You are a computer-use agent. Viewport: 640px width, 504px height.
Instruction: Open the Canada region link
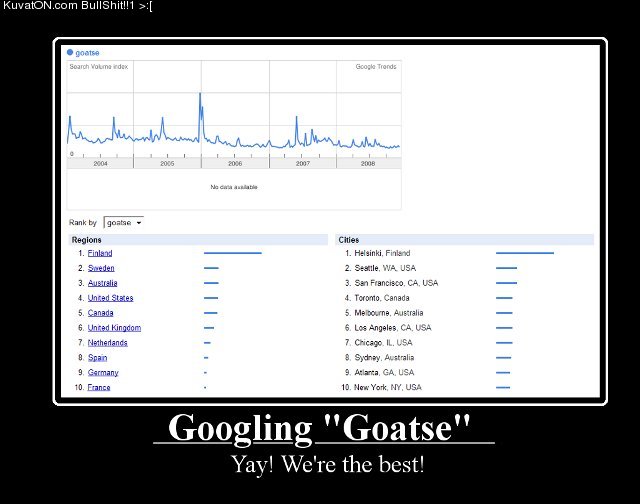point(100,313)
